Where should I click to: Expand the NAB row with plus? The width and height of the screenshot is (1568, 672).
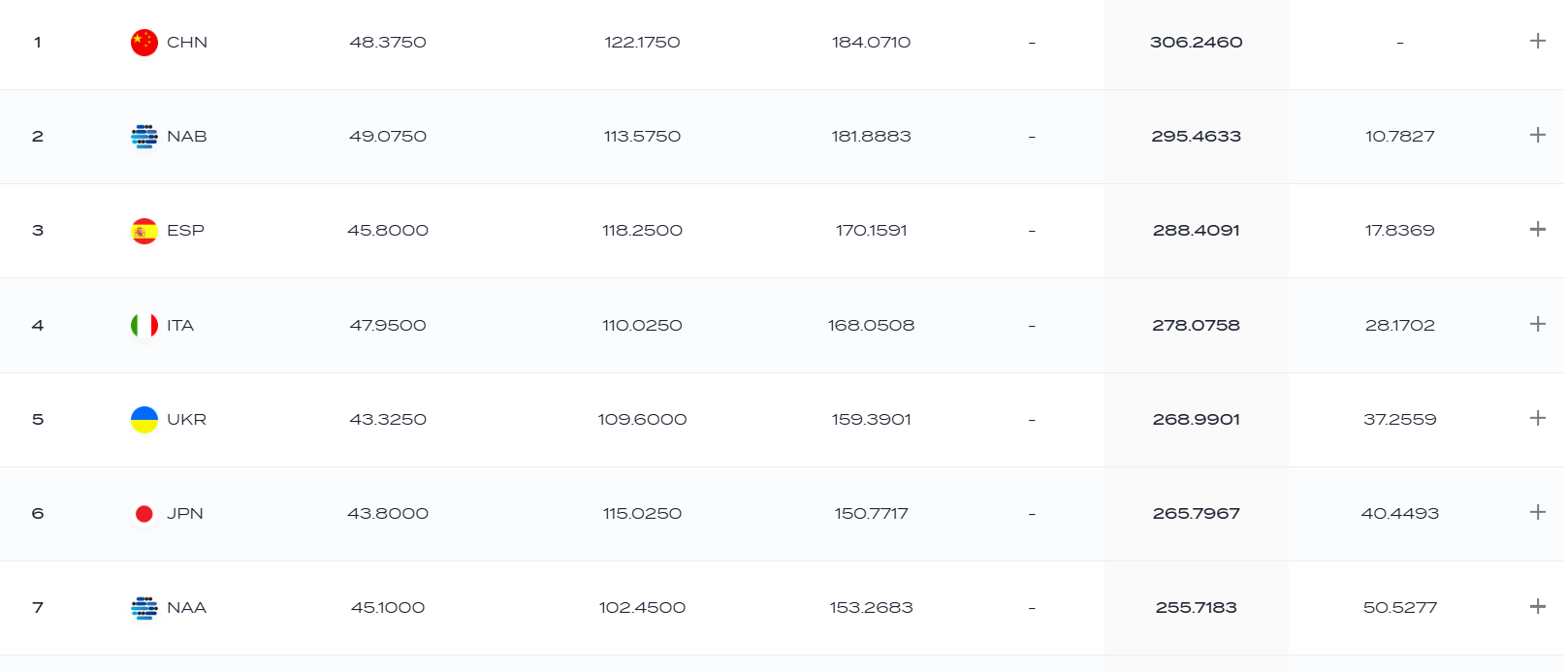(x=1538, y=135)
